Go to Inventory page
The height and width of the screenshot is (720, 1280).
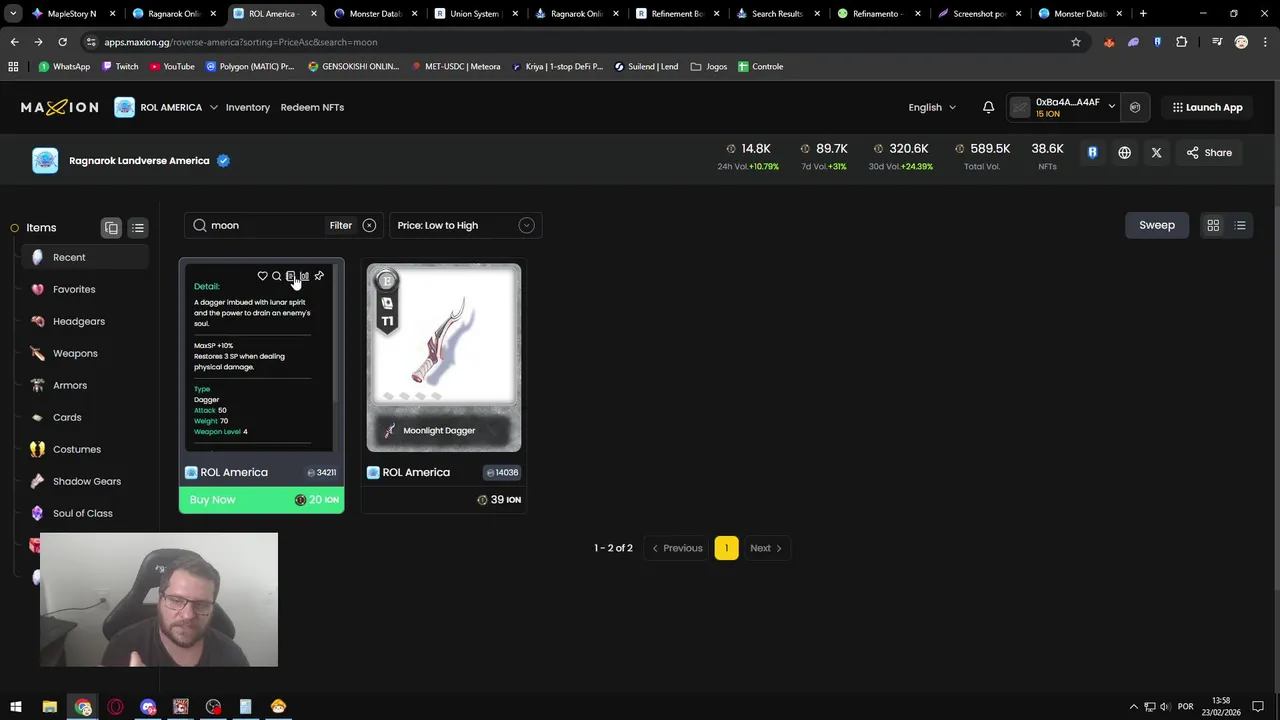pos(247,107)
